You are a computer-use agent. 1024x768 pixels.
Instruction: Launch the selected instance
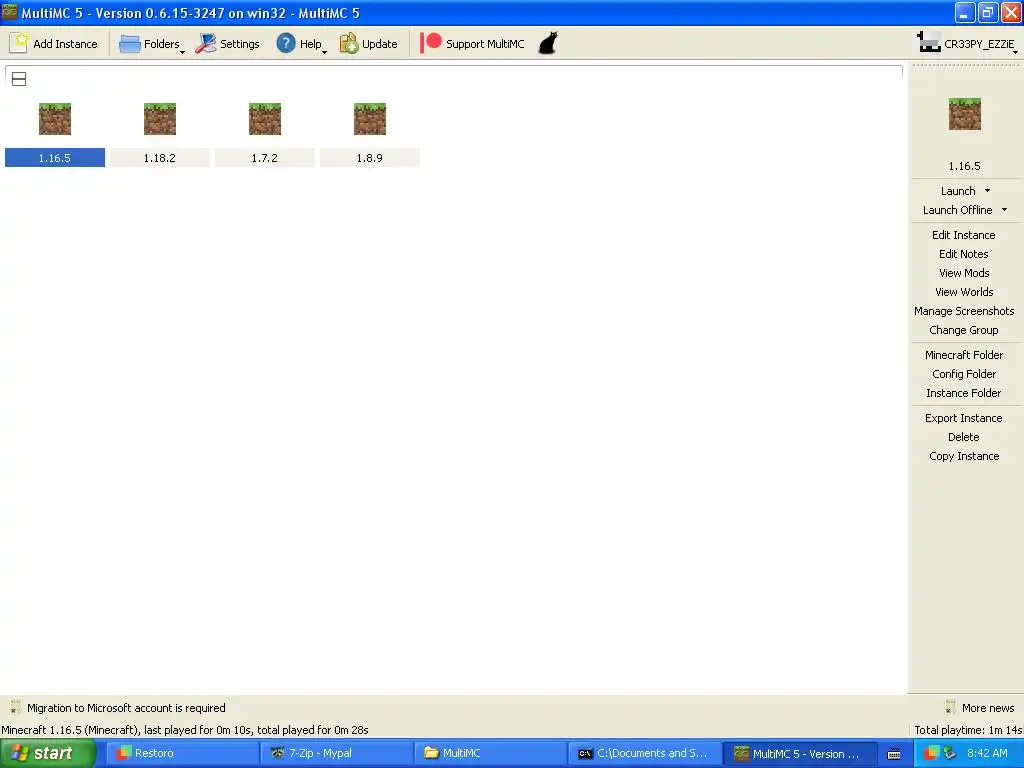[958, 191]
